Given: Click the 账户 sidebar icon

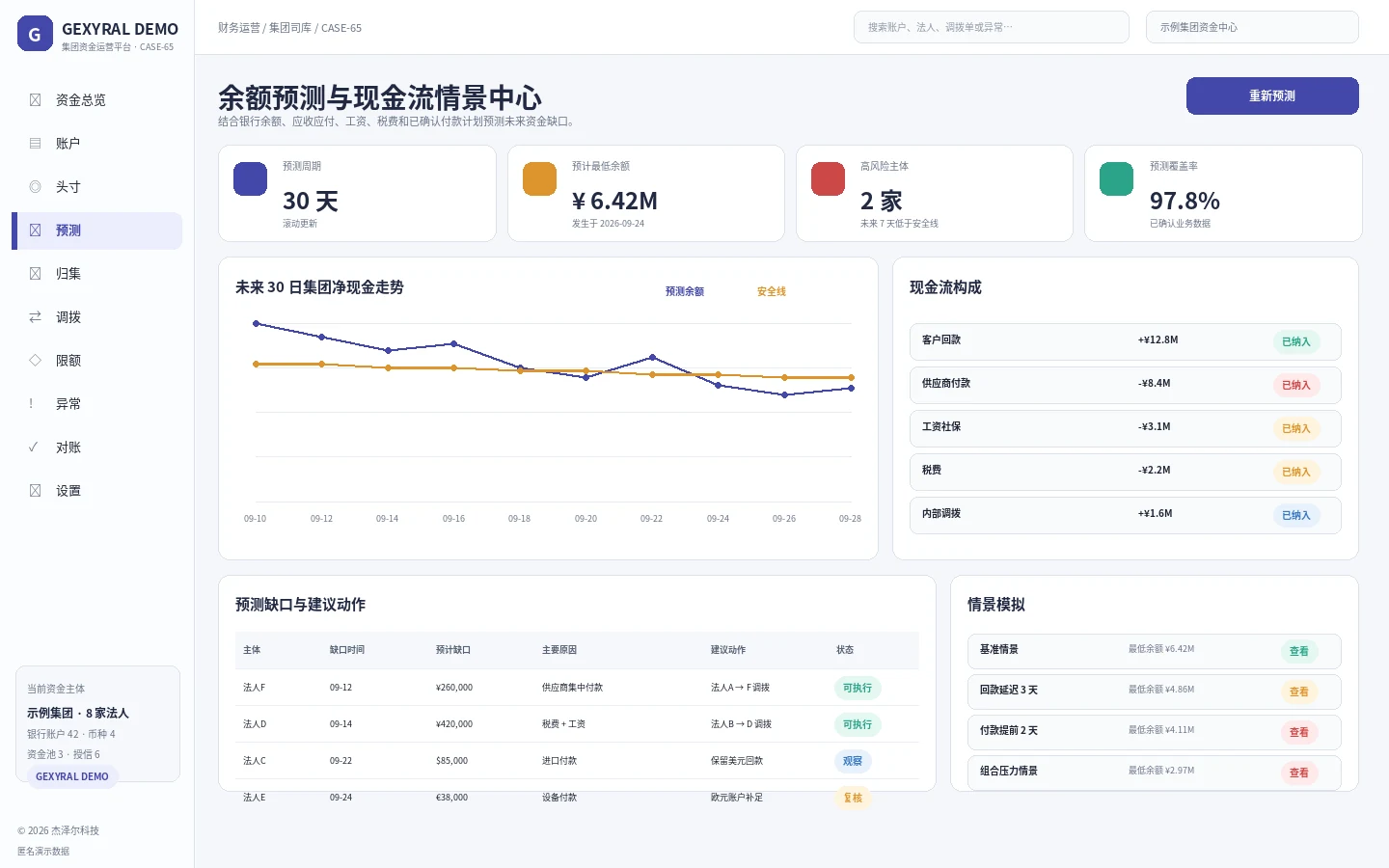Looking at the screenshot, I should click(x=35, y=144).
